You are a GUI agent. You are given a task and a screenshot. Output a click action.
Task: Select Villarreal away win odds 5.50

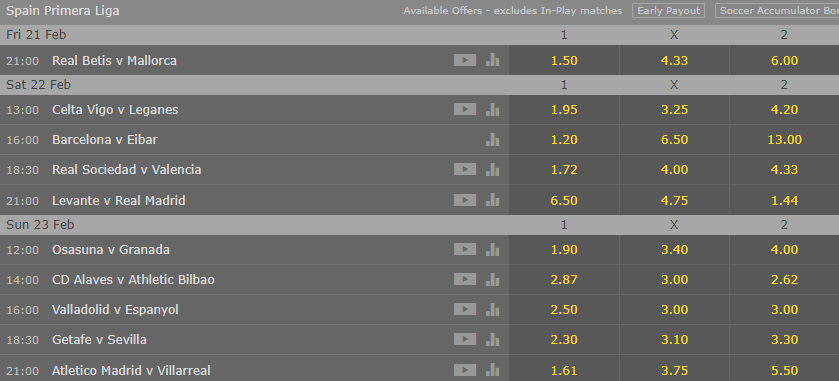[x=784, y=370]
